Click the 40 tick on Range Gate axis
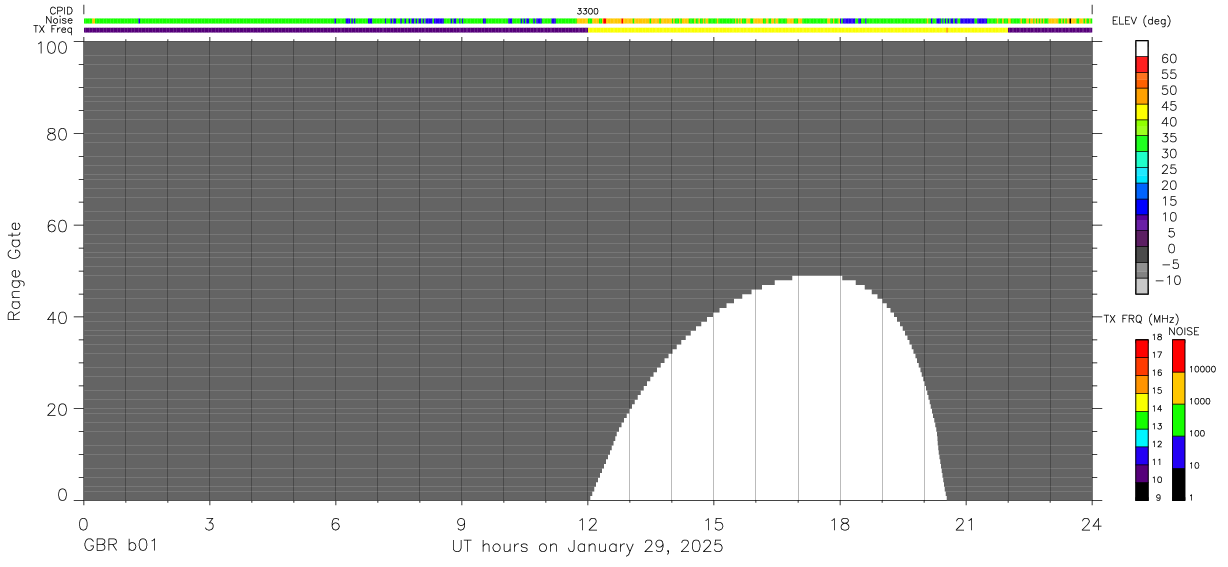The image size is (1228, 567). [x=57, y=317]
